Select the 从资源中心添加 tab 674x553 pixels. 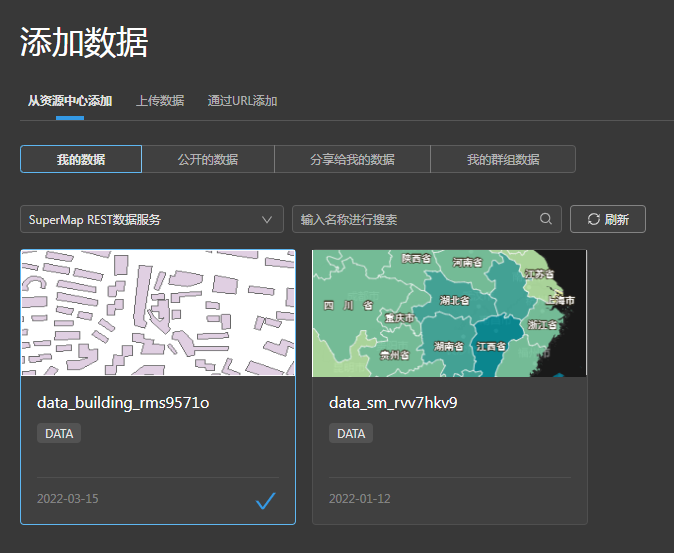click(x=70, y=101)
